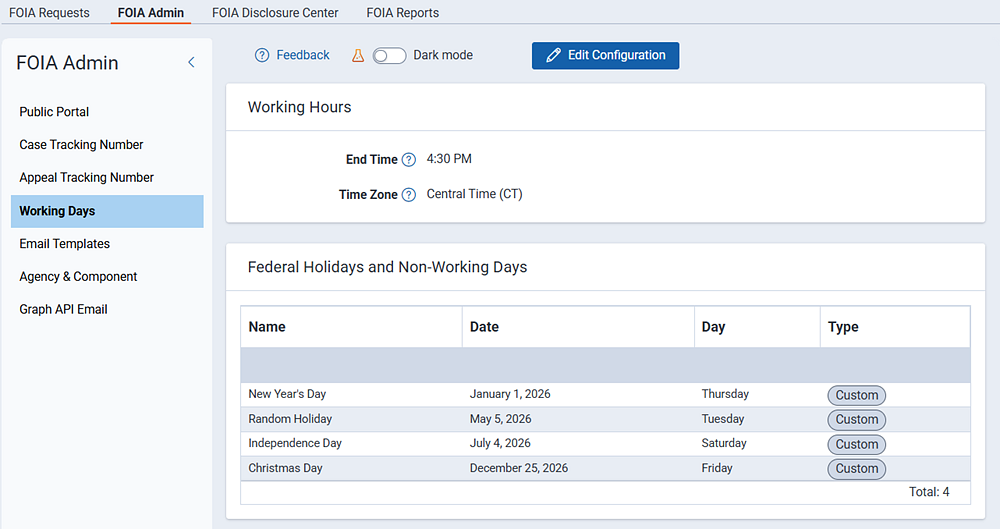Select Working Days in sidebar
The width and height of the screenshot is (1000, 529).
[x=107, y=211]
